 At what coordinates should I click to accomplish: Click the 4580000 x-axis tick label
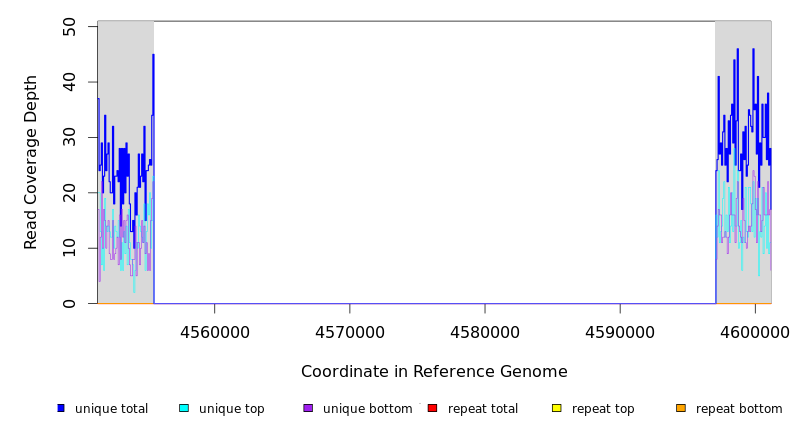pyautogui.click(x=485, y=331)
